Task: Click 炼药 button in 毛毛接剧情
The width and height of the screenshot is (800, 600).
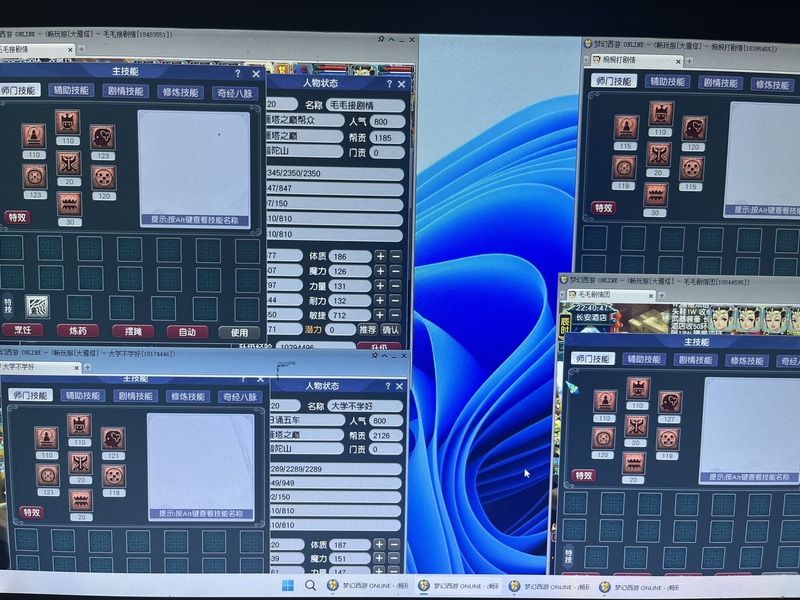Action: tap(78, 331)
